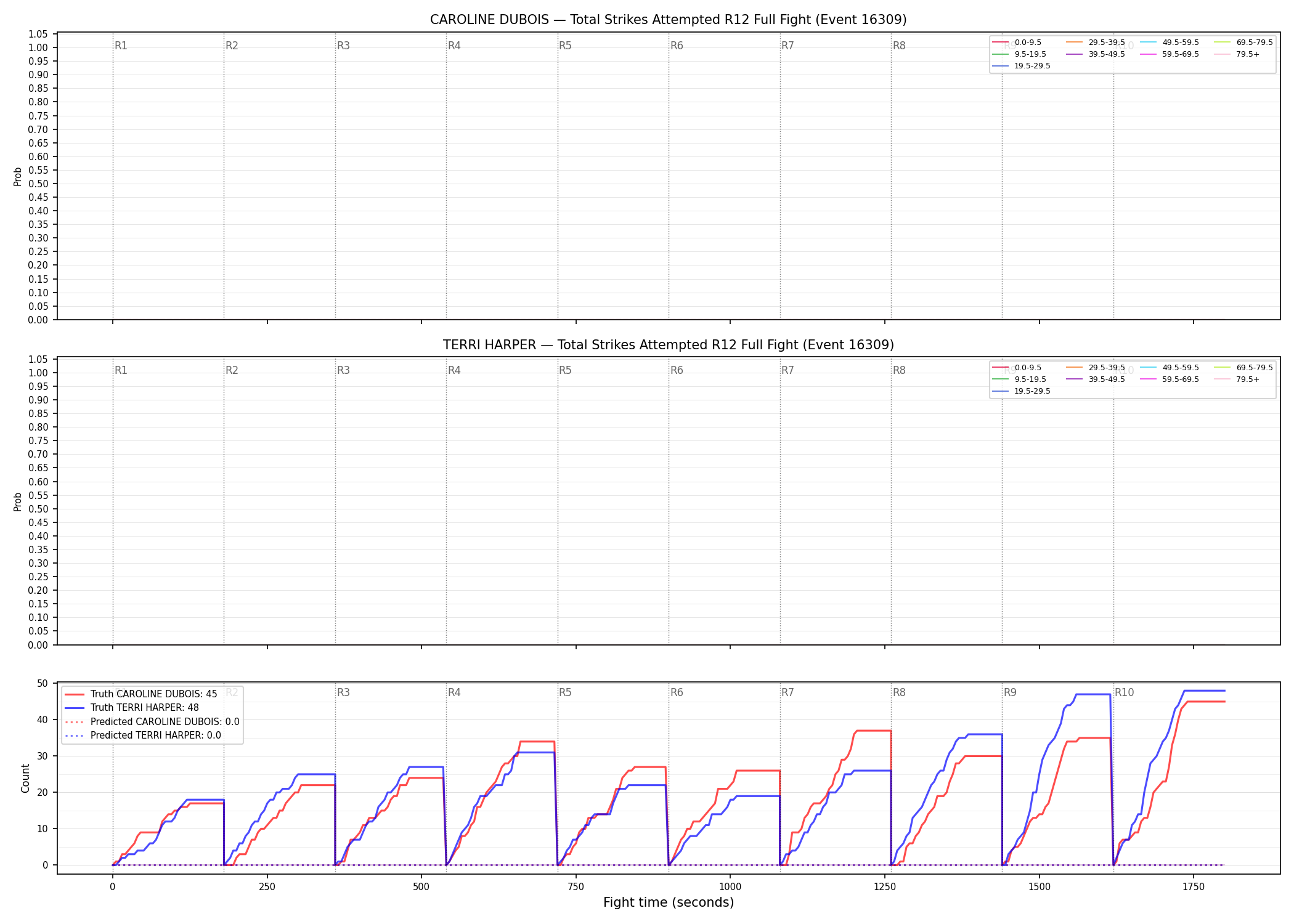
Task: Click the TERRI HARPER chart title
Action: [x=668, y=345]
